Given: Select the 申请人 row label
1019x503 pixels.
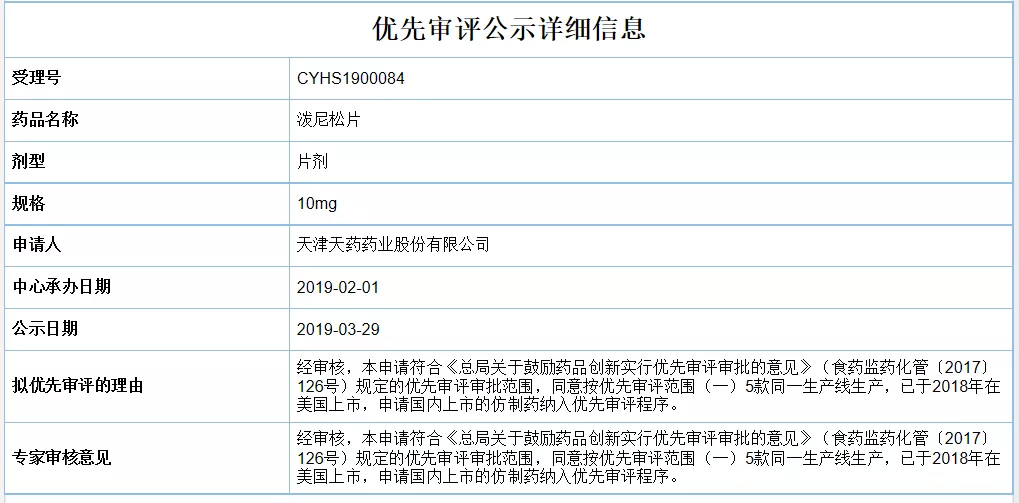Looking at the screenshot, I should [x=36, y=245].
